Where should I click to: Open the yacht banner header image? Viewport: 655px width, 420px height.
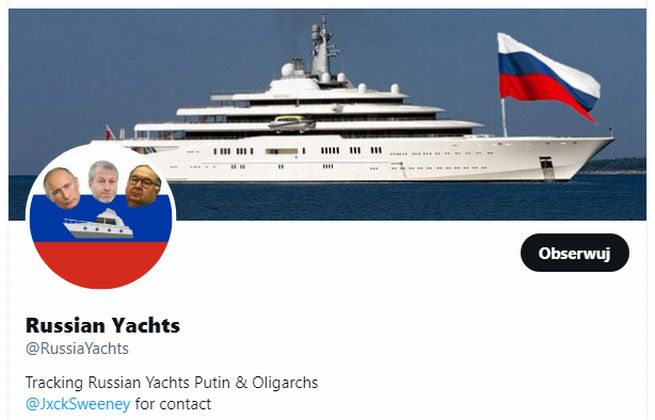coord(327,115)
